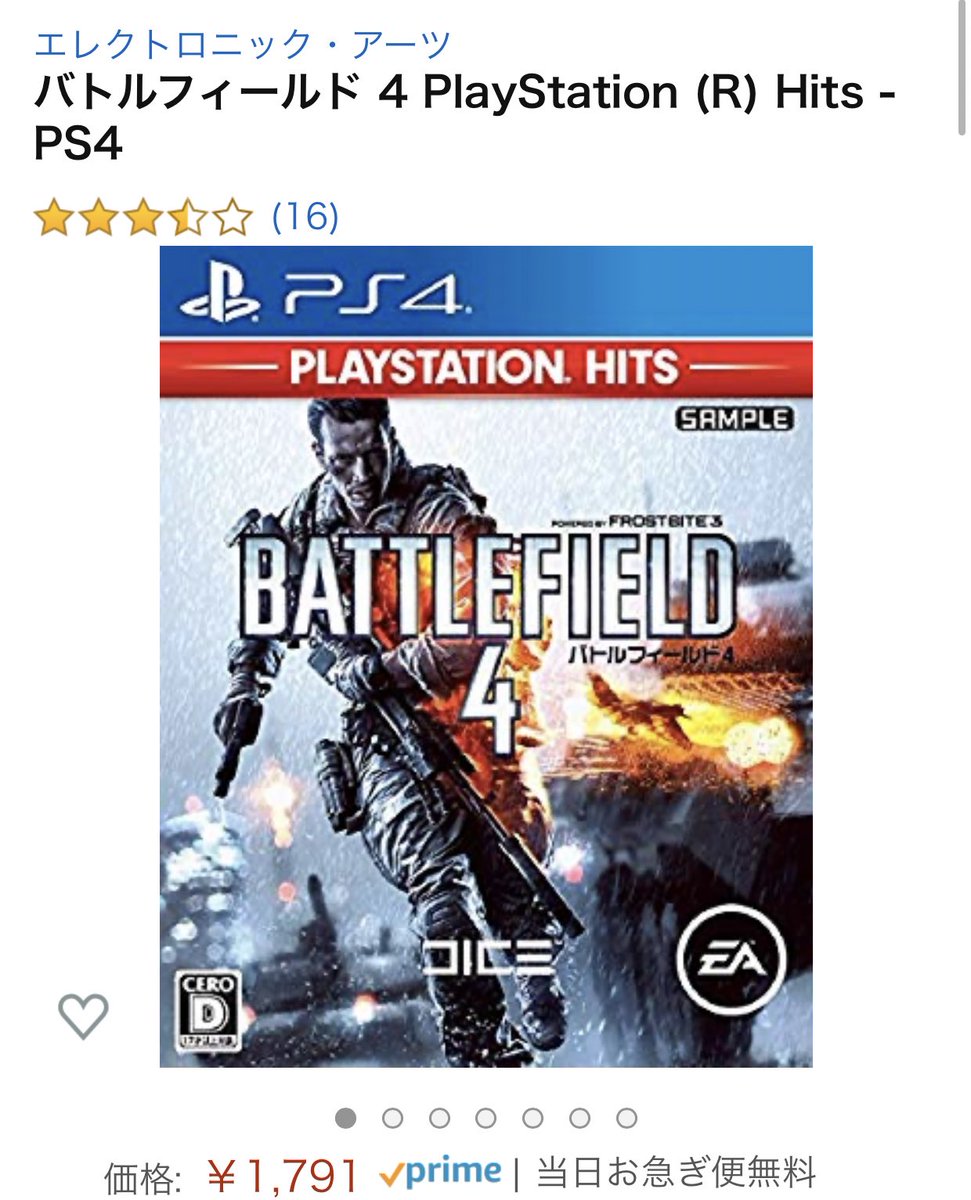
Task: Open the Battlefield 4 cover image
Action: (486, 656)
